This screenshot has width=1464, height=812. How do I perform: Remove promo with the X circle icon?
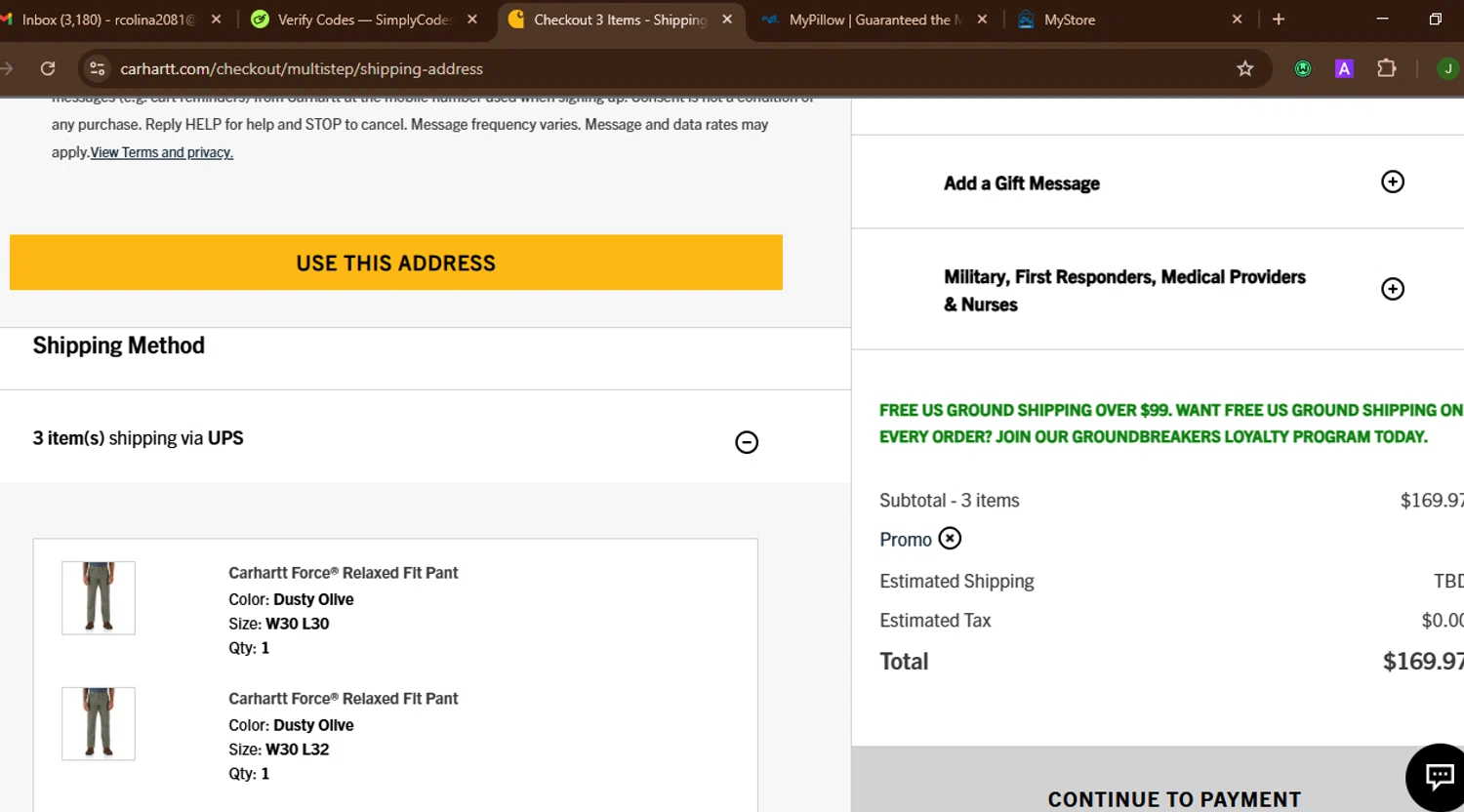point(950,539)
